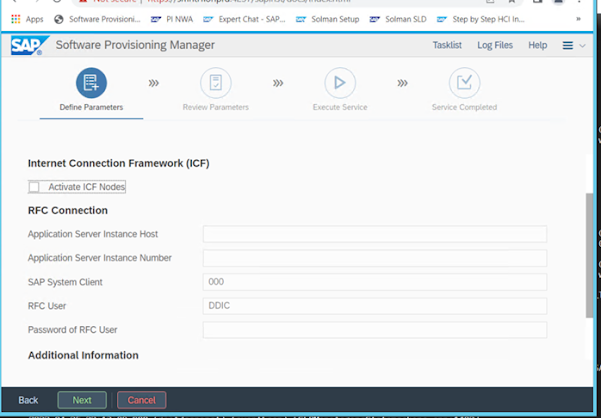Click the Additional Information heading
The height and width of the screenshot is (418, 601).
pyautogui.click(x=83, y=355)
